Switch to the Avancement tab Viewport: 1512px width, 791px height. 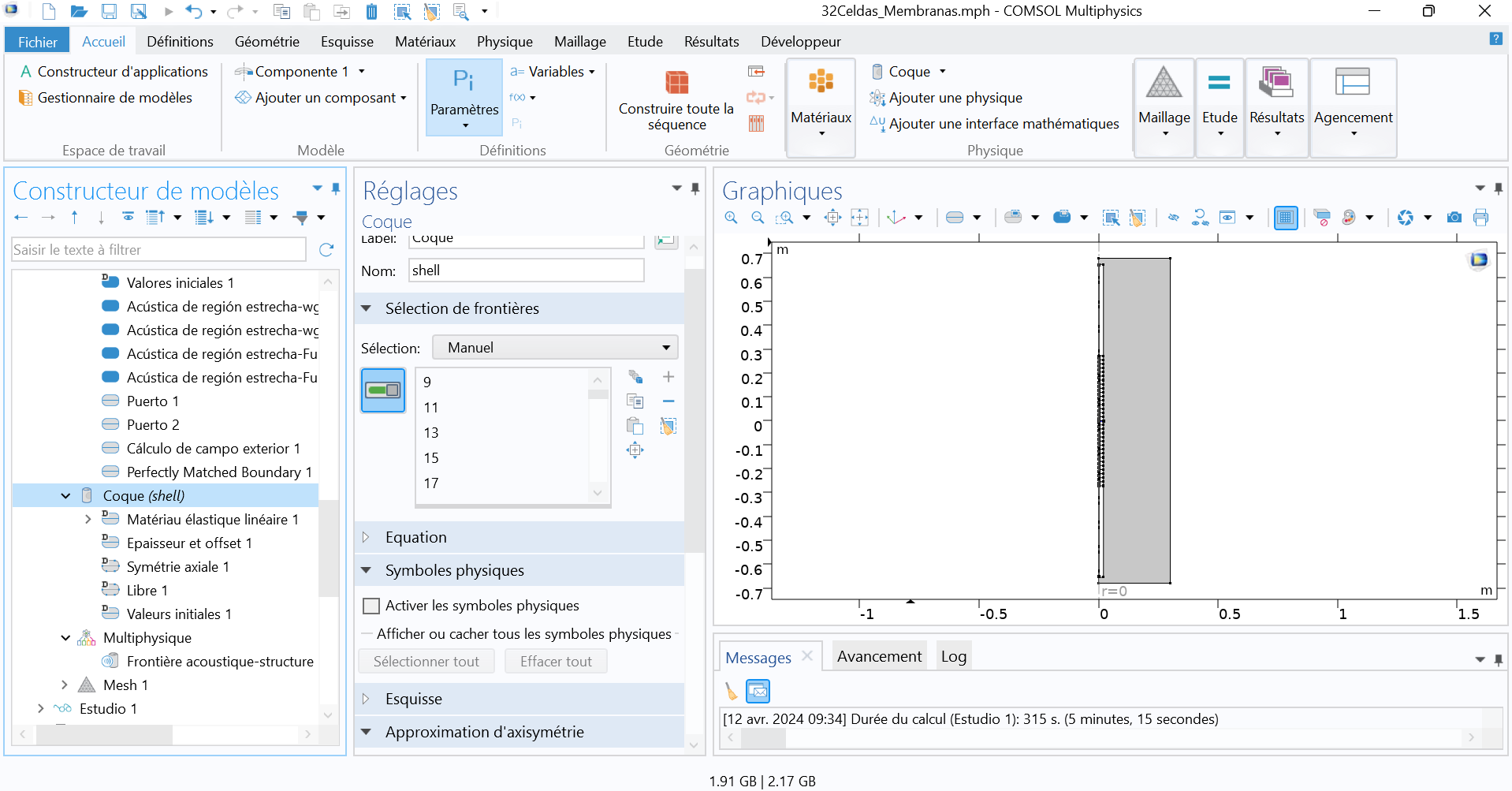click(x=878, y=656)
